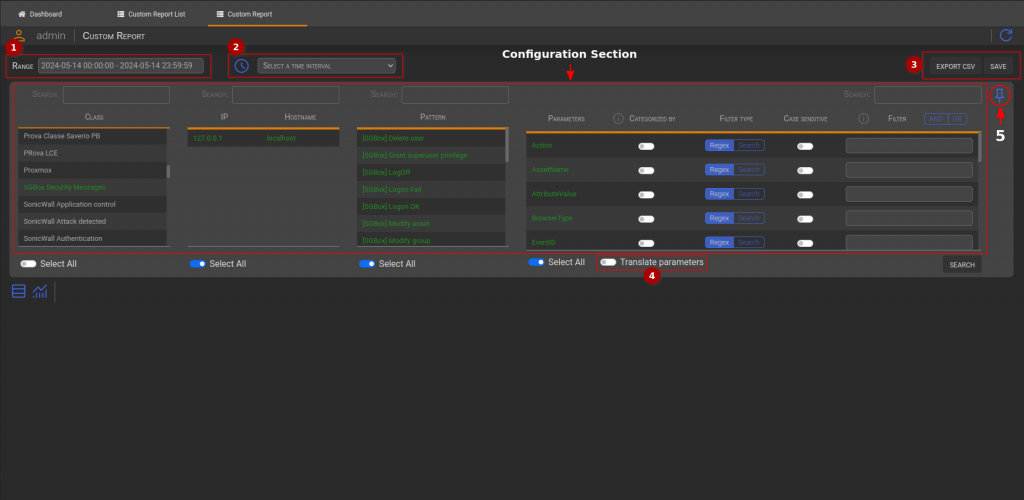The width and height of the screenshot is (1024, 500).
Task: Select SGBox Security Messages class
Action: click(92, 187)
